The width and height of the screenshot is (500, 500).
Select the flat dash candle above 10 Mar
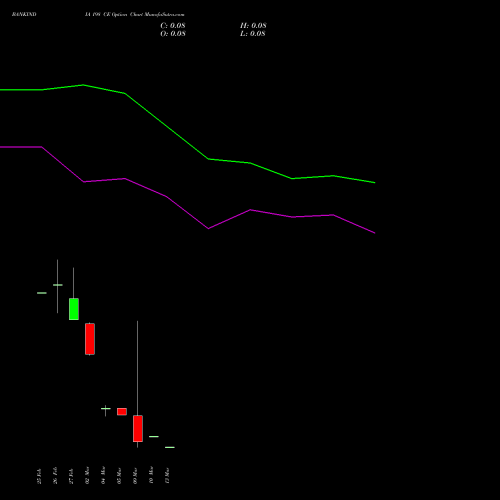[x=154, y=437]
